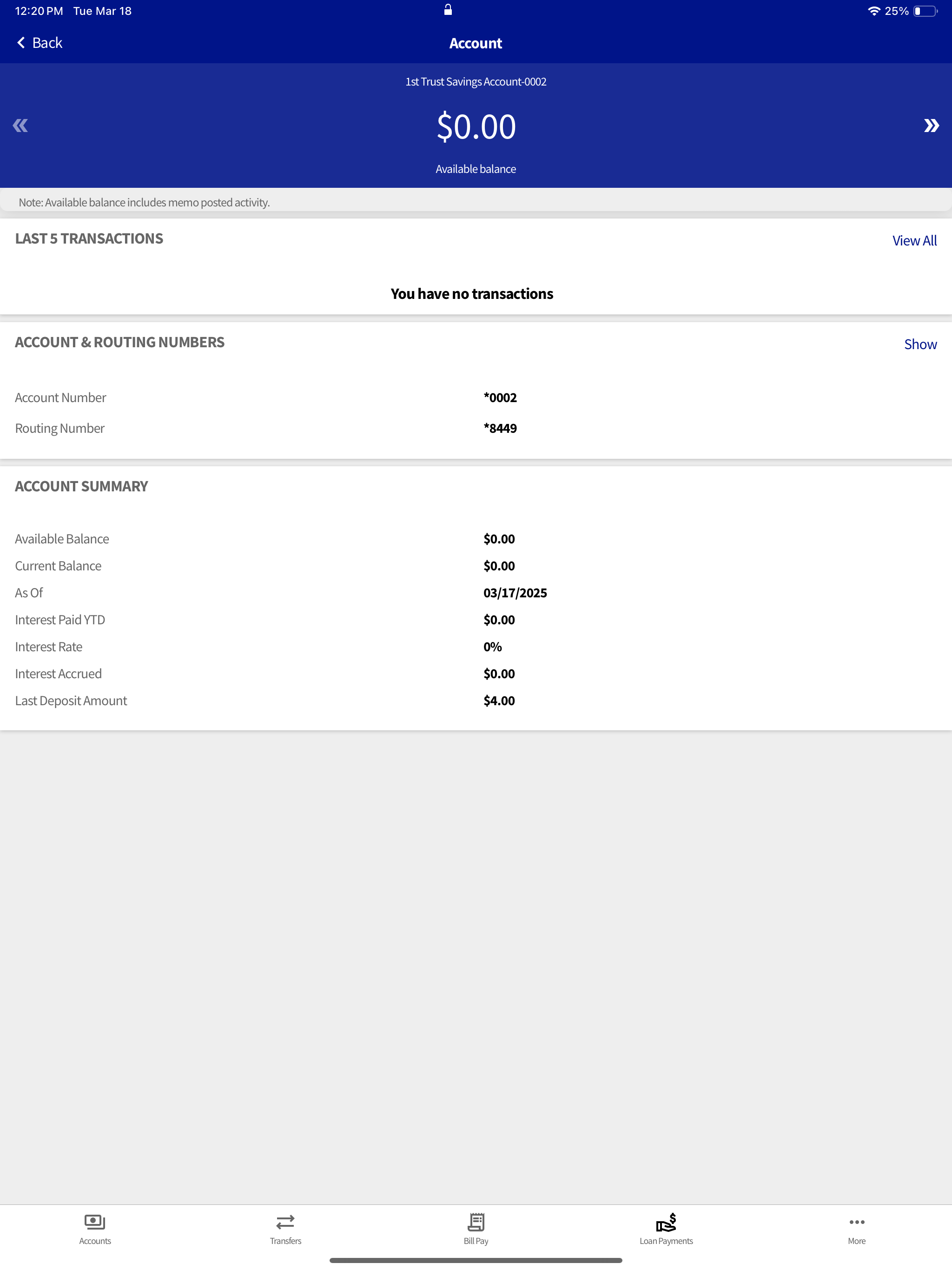Tap 'You have no transactions' message
The width and height of the screenshot is (952, 1270).
[472, 293]
